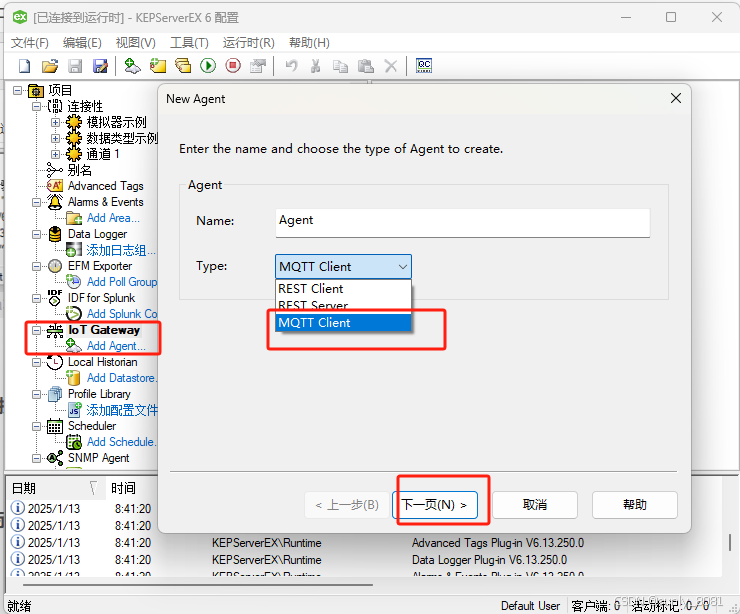Image resolution: width=740 pixels, height=614 pixels.
Task: Expand the 模拟器示例 channel node
Action: [x=55, y=123]
